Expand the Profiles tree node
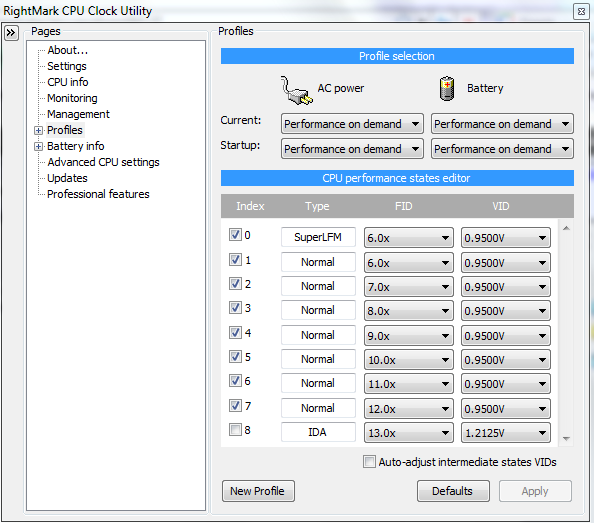Viewport: 594px width, 523px height. click(x=38, y=131)
